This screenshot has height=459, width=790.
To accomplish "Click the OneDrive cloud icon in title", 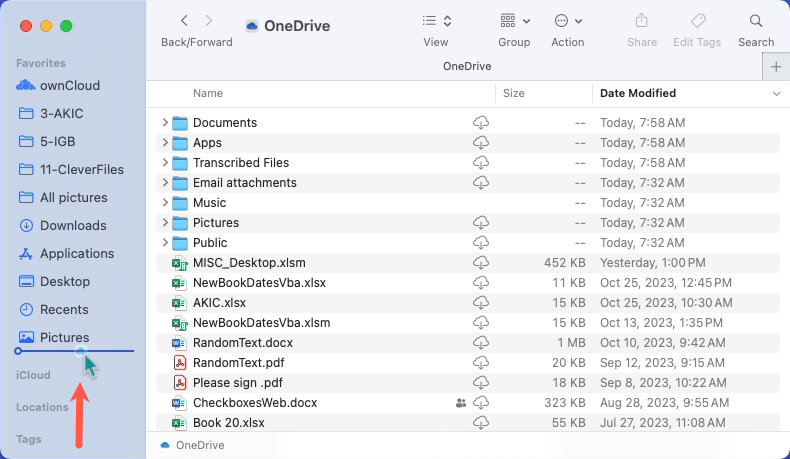I will [x=251, y=26].
